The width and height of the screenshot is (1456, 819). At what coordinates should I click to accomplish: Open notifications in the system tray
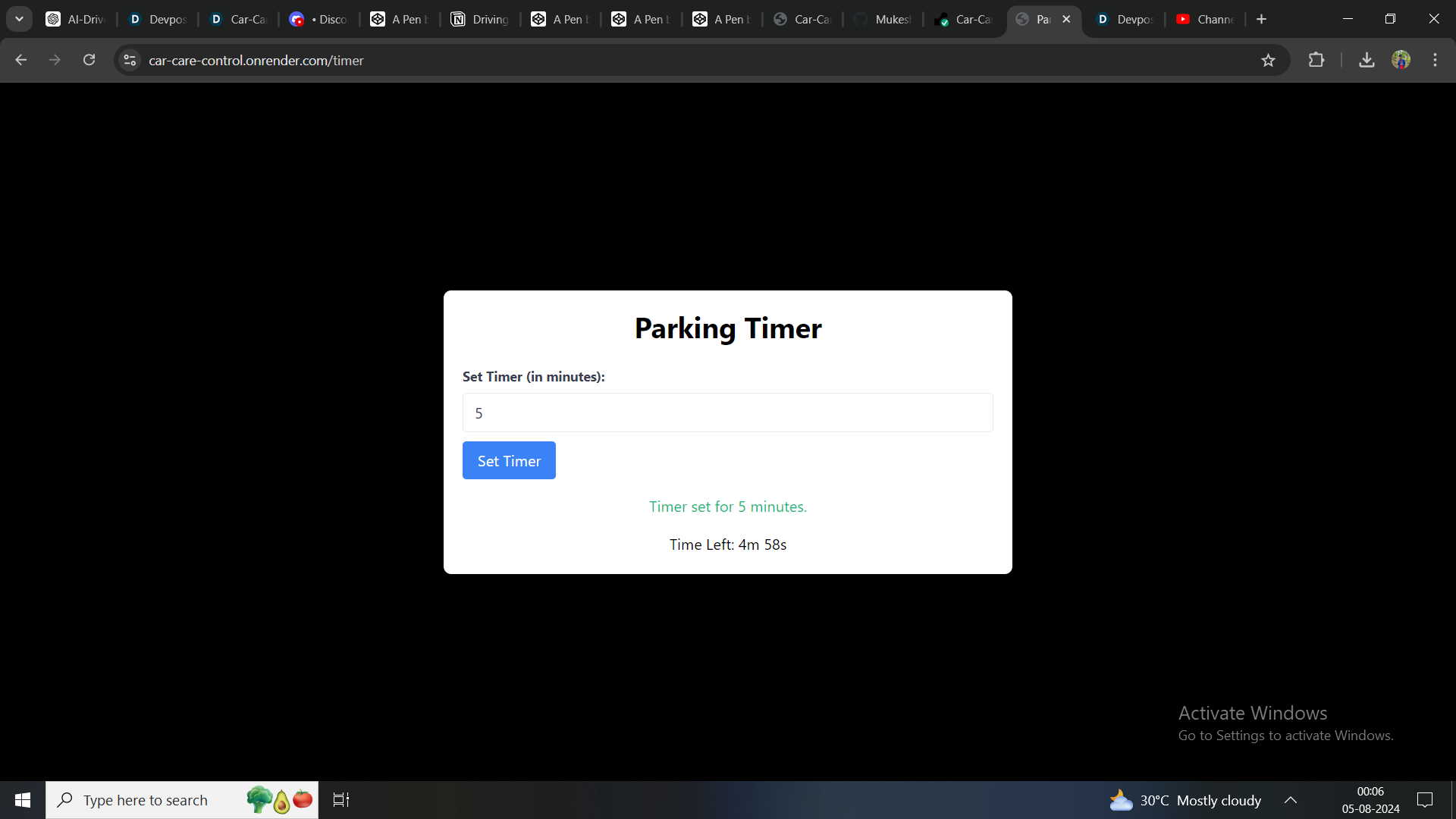tap(1425, 799)
